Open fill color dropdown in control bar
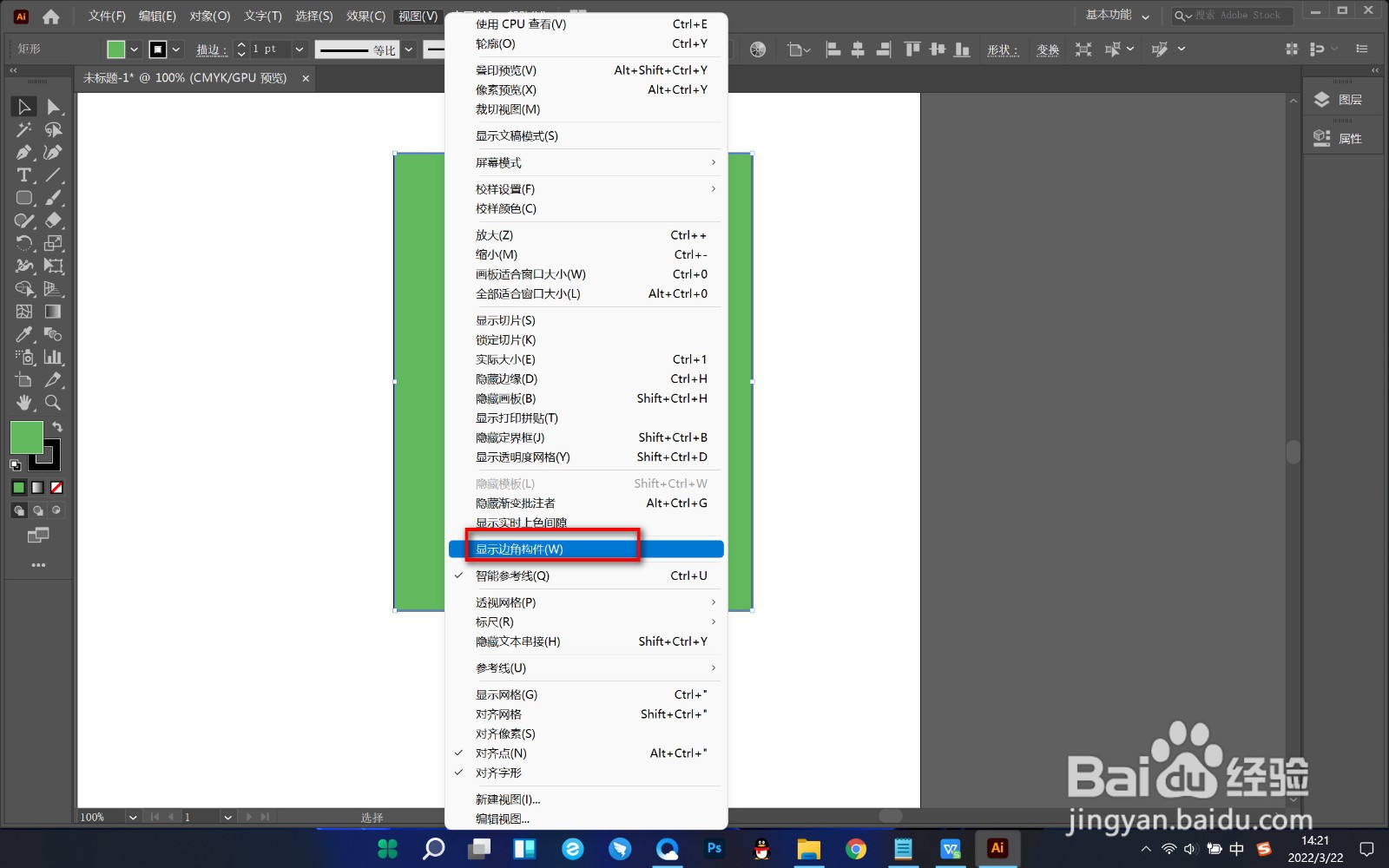1389x868 pixels. [x=135, y=49]
